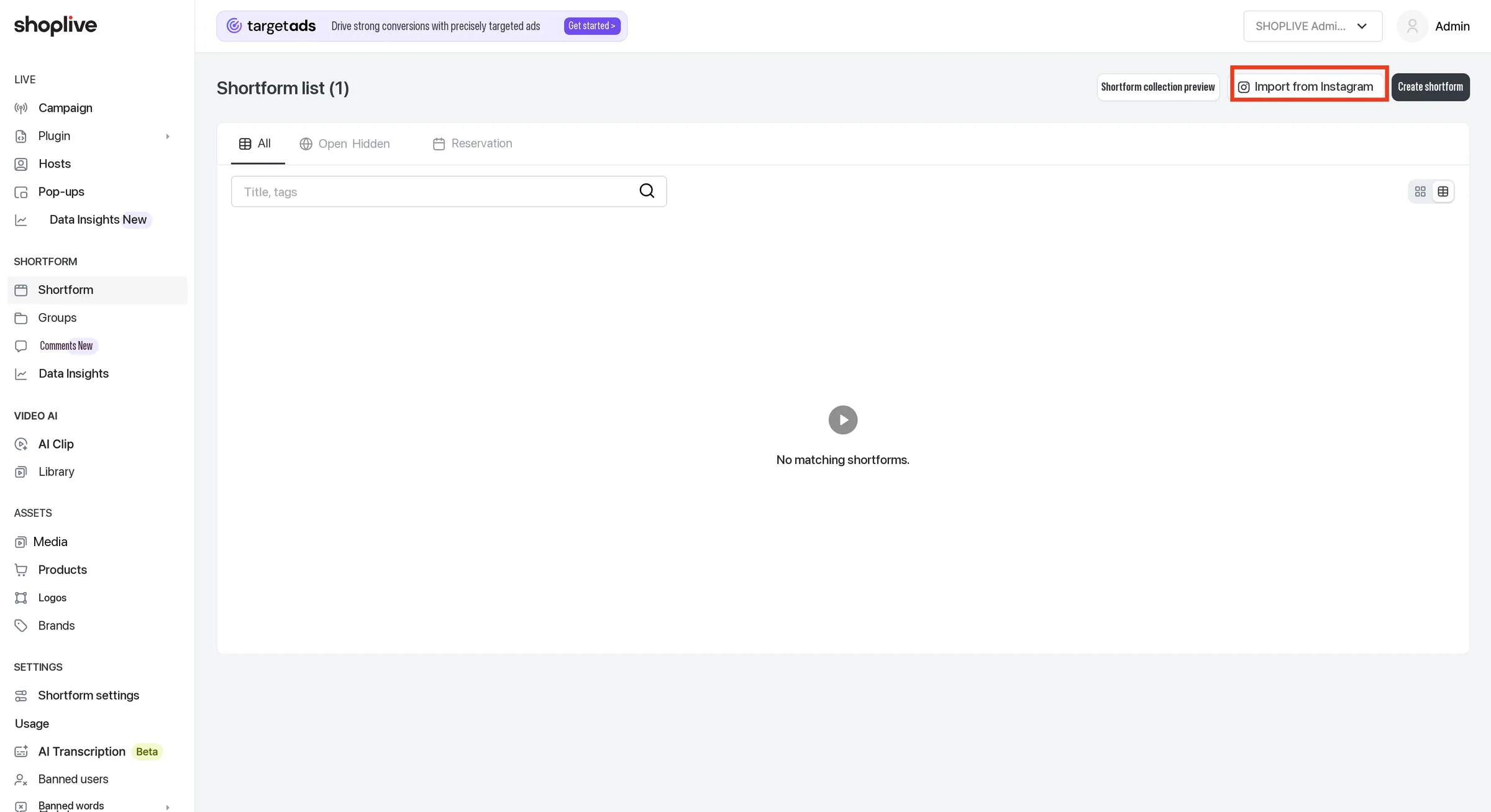Click the Library icon under Video AI
Screen dimensions: 1491x812
(21, 472)
